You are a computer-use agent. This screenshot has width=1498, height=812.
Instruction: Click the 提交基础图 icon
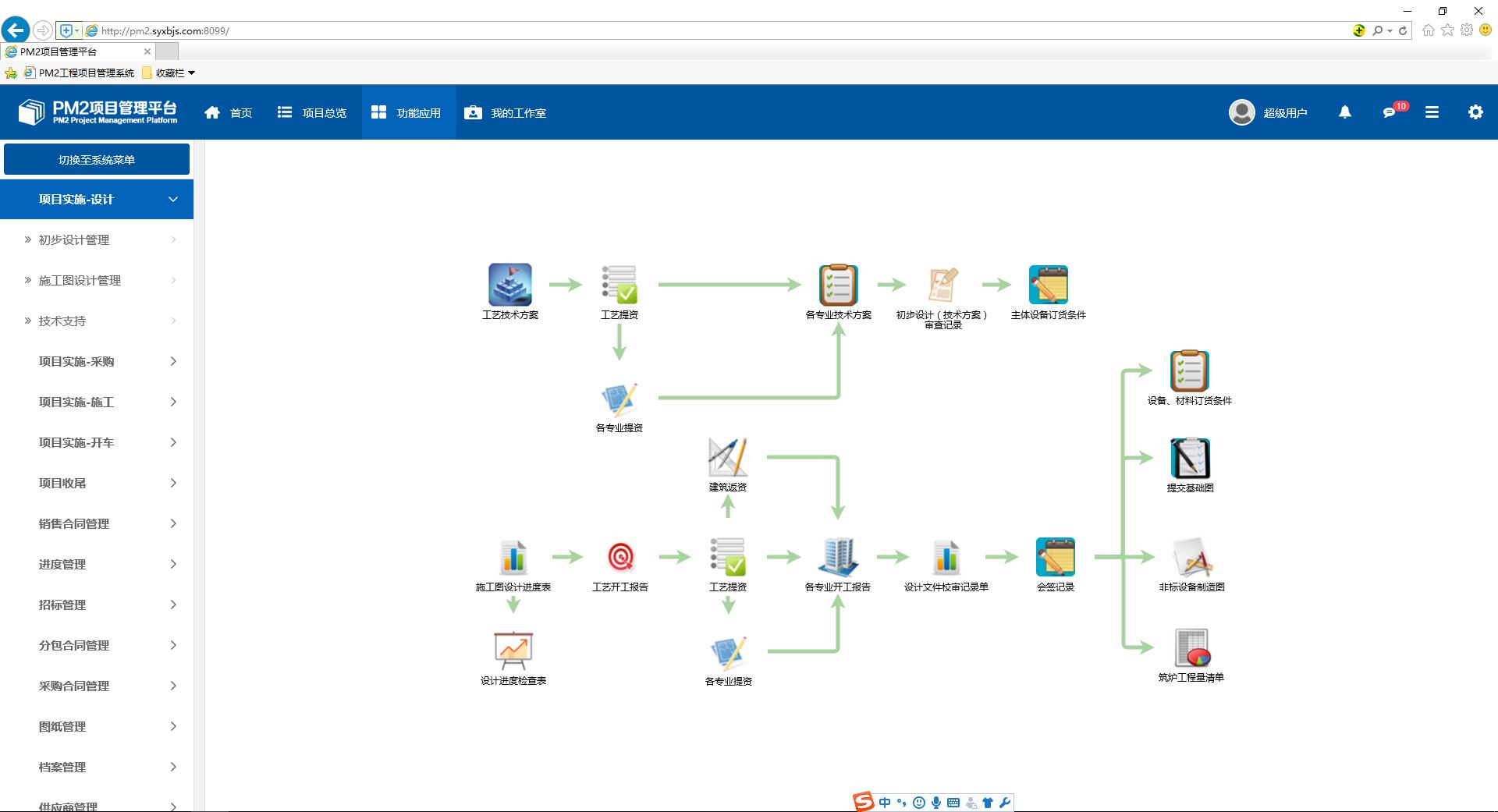click(1190, 459)
